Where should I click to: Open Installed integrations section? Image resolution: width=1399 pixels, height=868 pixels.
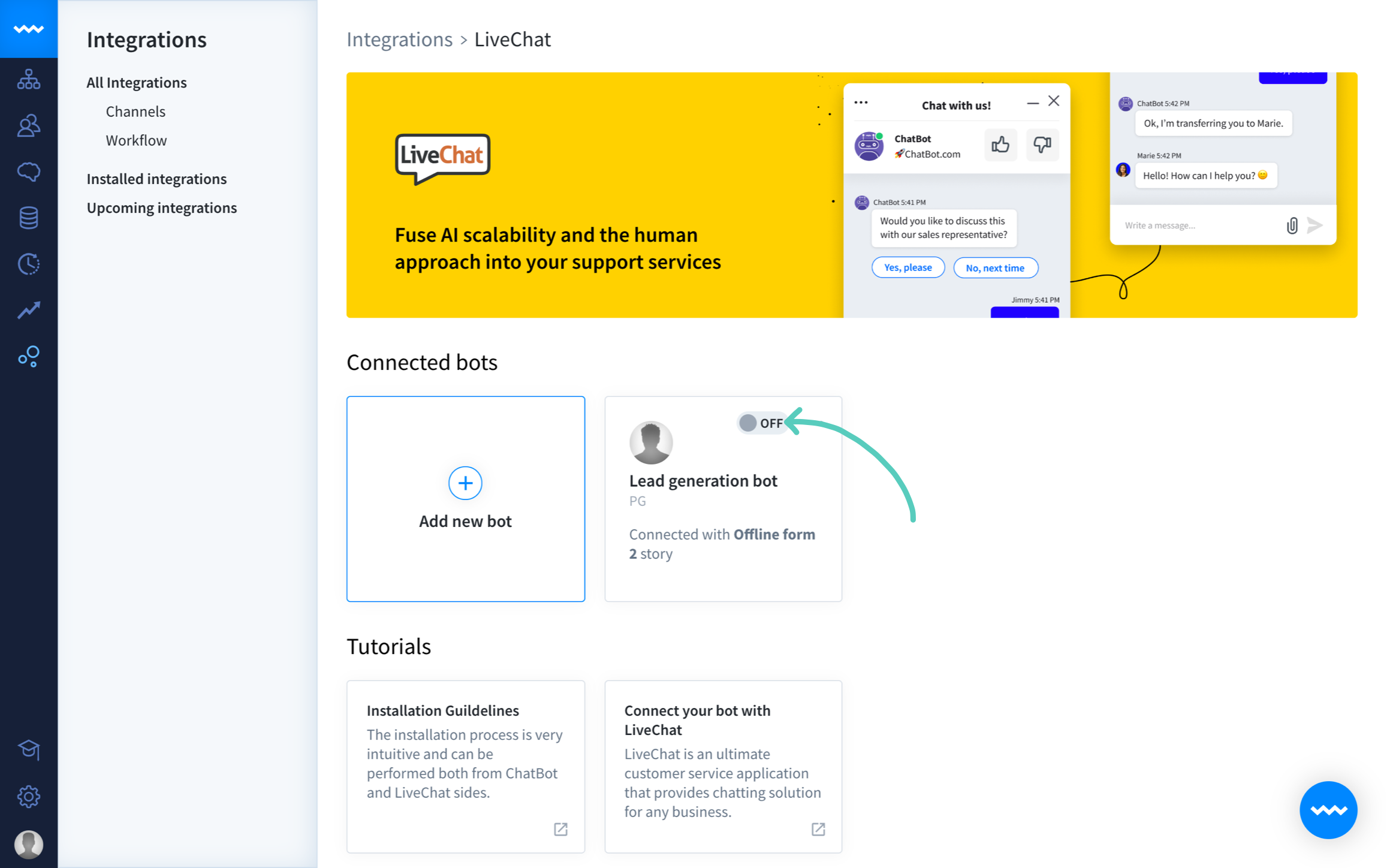[157, 178]
